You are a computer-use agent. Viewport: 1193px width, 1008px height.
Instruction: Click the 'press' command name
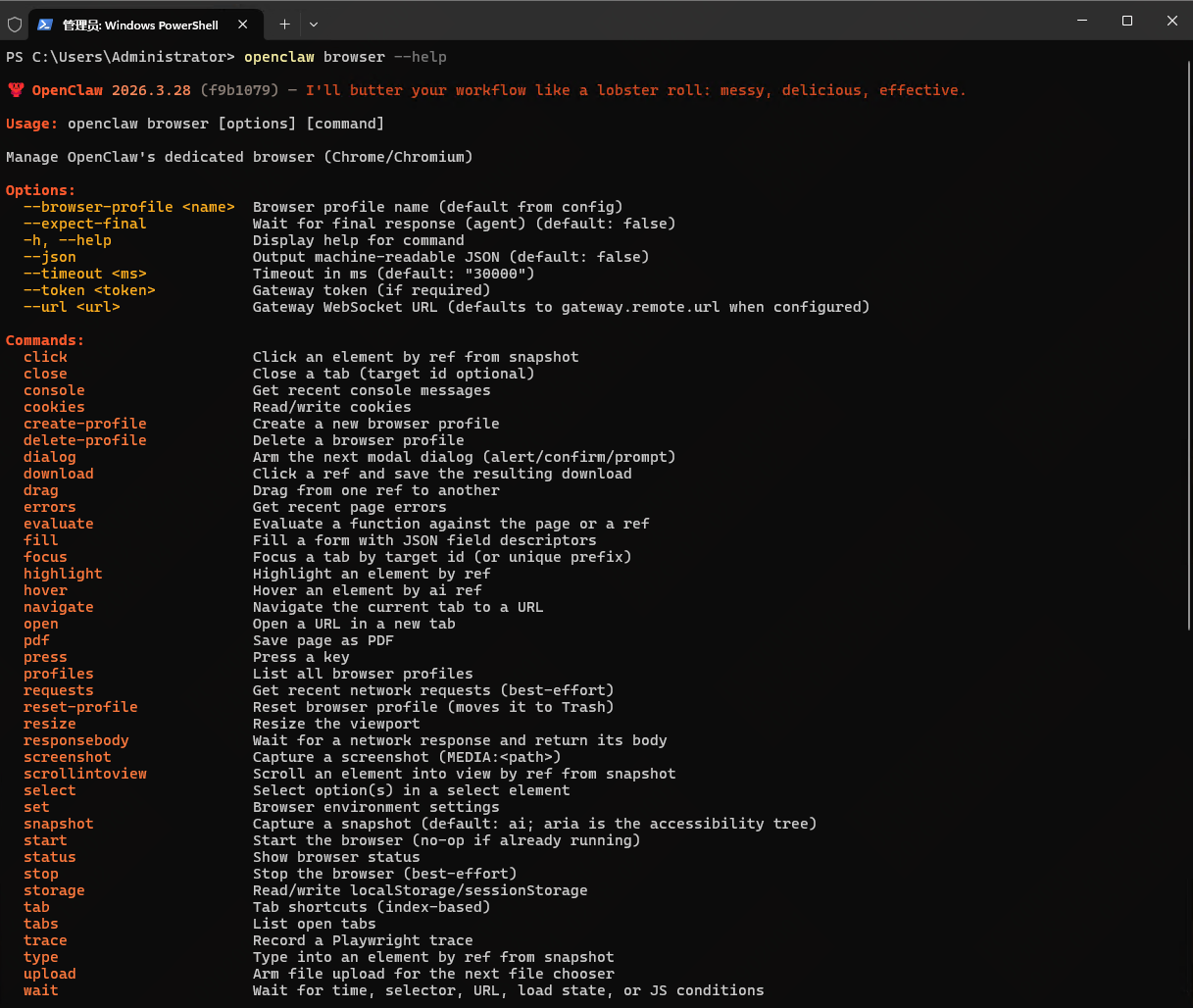pyautogui.click(x=46, y=657)
